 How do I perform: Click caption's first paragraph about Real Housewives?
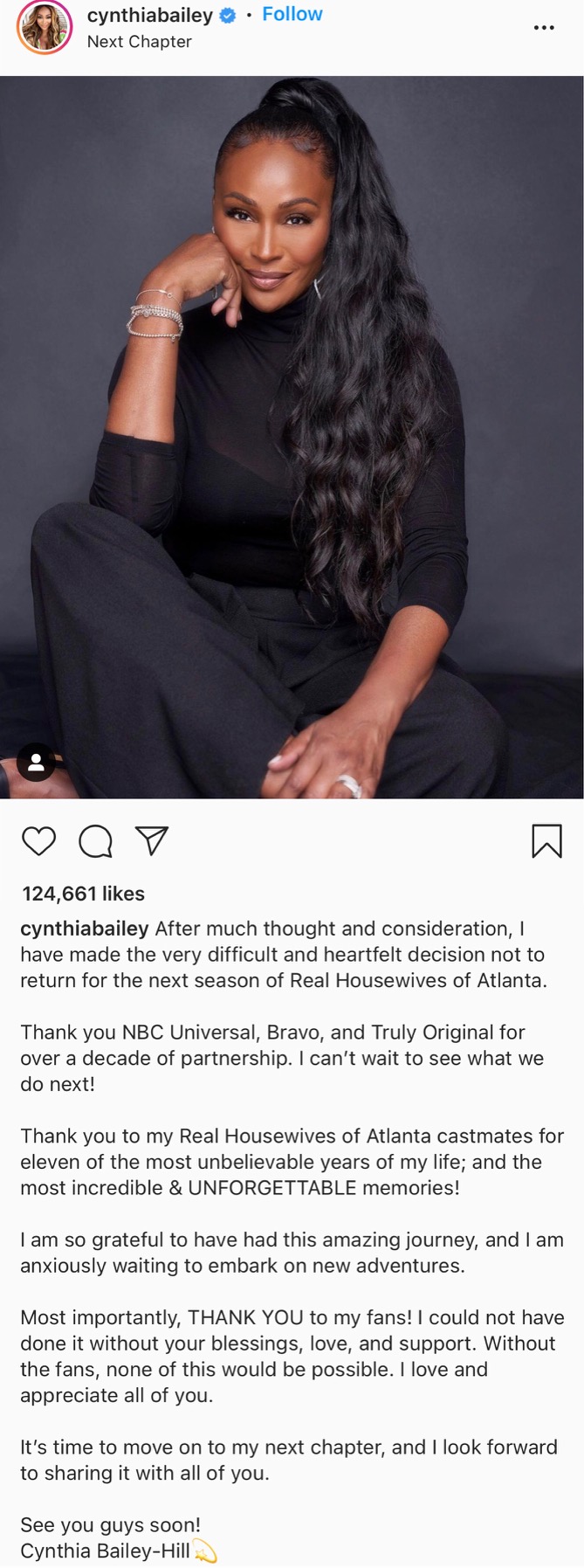point(284,955)
